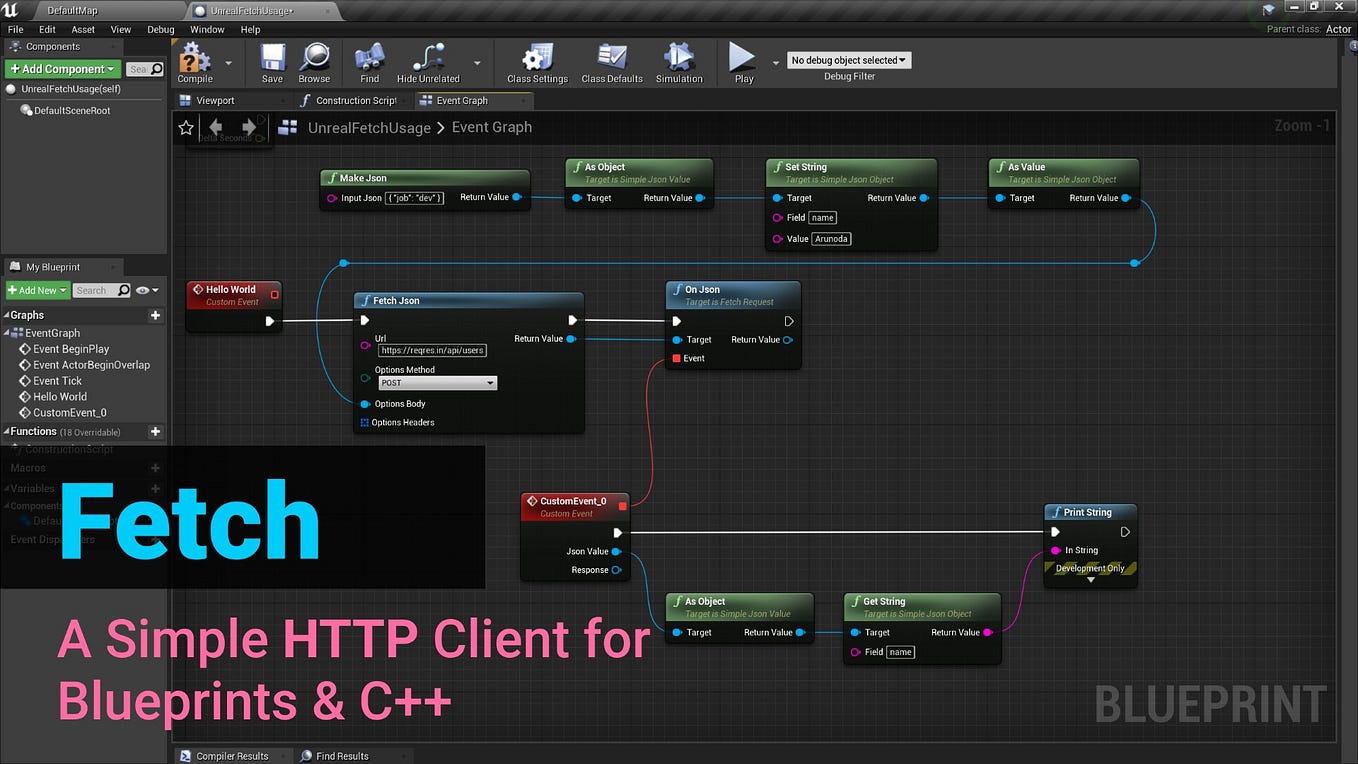
Task: Open the debug object selection dropdown
Action: [x=848, y=59]
